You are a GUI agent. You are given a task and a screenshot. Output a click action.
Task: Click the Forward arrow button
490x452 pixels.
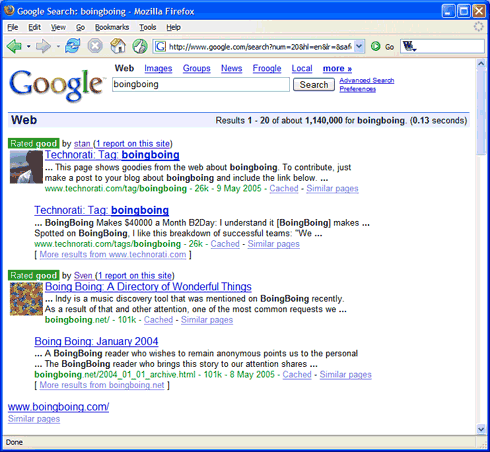click(43, 46)
